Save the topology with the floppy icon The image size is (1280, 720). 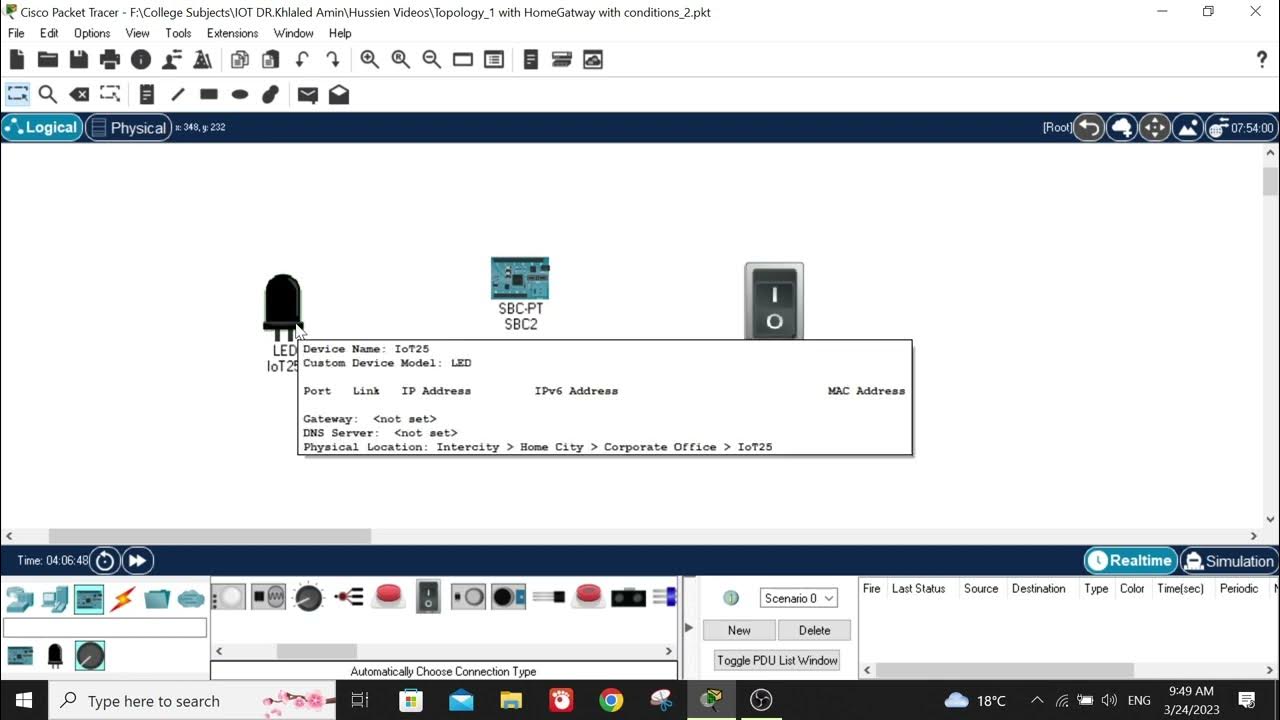point(78,60)
